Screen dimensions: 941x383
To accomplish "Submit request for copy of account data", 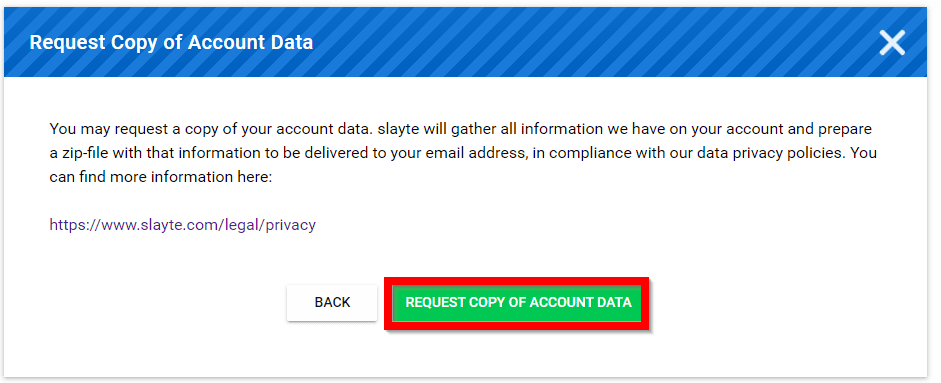I will [518, 303].
